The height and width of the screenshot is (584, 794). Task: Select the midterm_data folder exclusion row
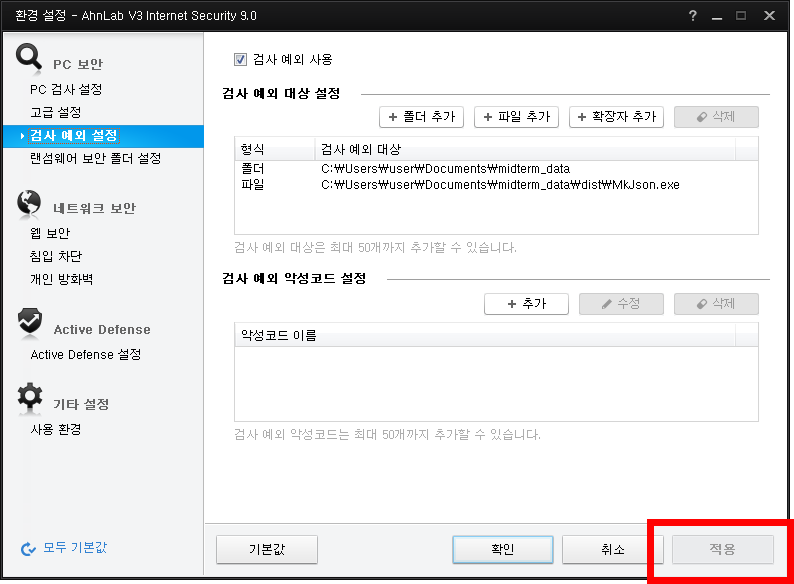coord(496,169)
